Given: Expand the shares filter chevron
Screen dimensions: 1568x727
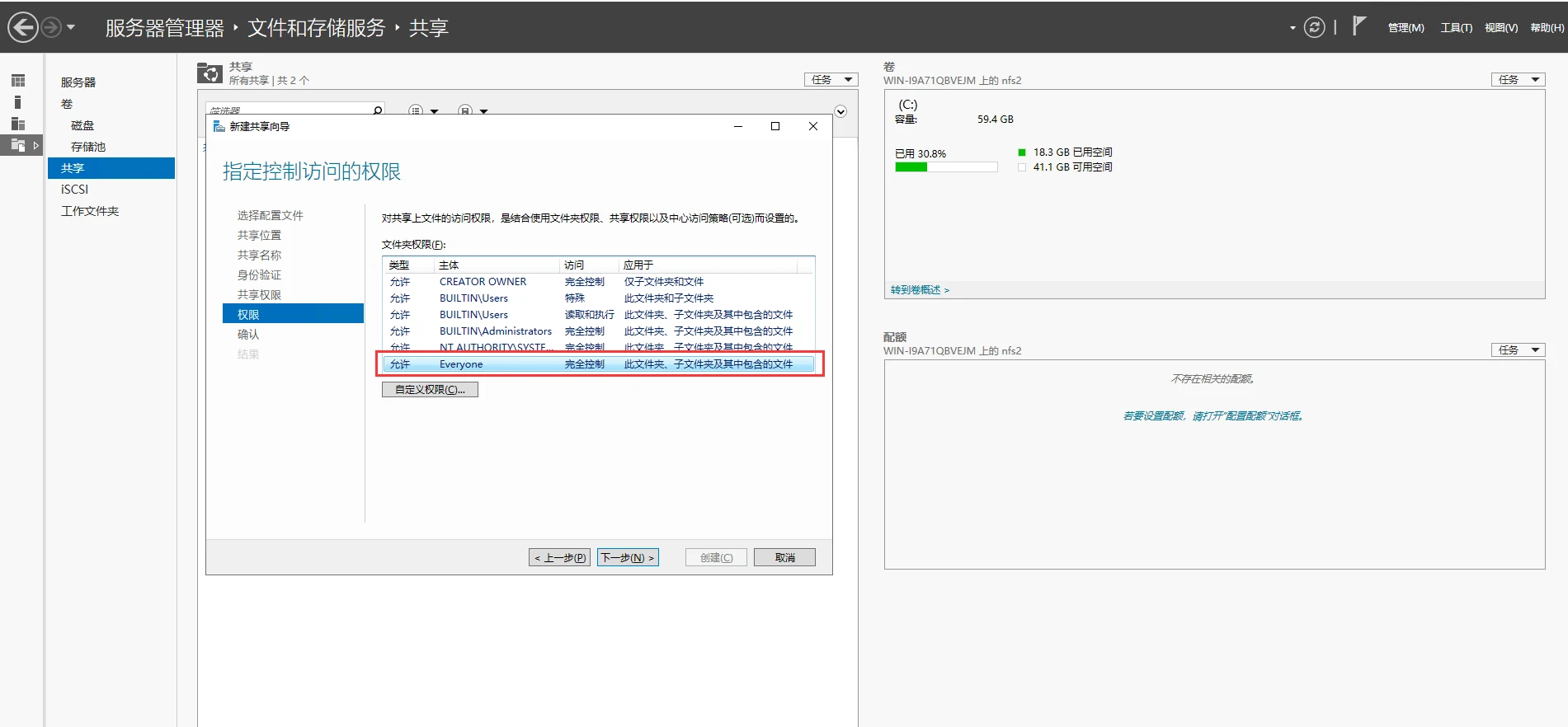Looking at the screenshot, I should 841,111.
